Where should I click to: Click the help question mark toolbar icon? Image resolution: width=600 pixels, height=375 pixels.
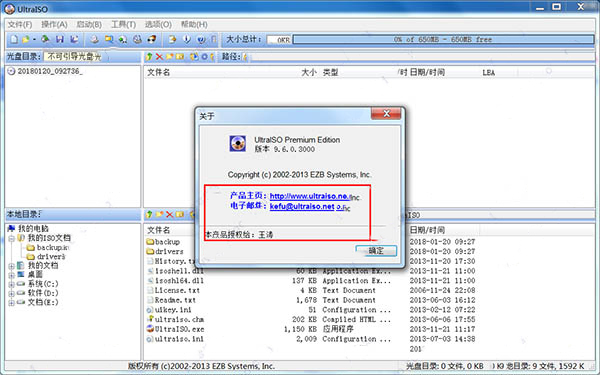(201, 39)
